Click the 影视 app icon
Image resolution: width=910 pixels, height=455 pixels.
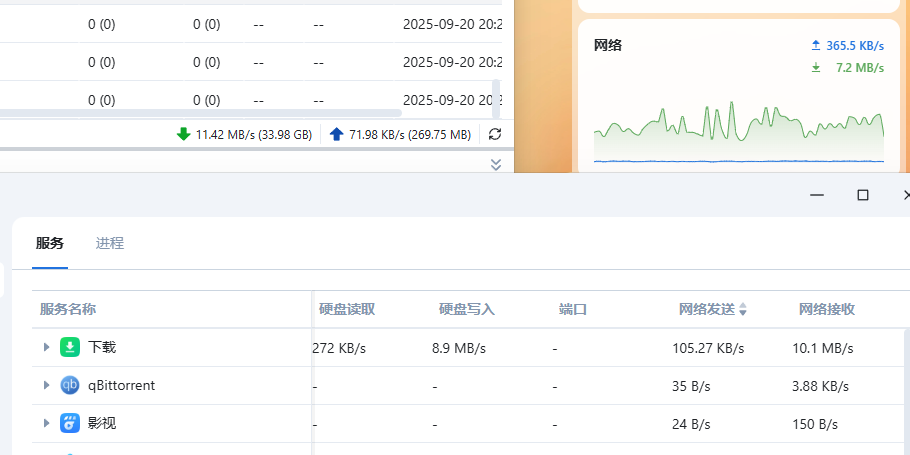pos(70,423)
